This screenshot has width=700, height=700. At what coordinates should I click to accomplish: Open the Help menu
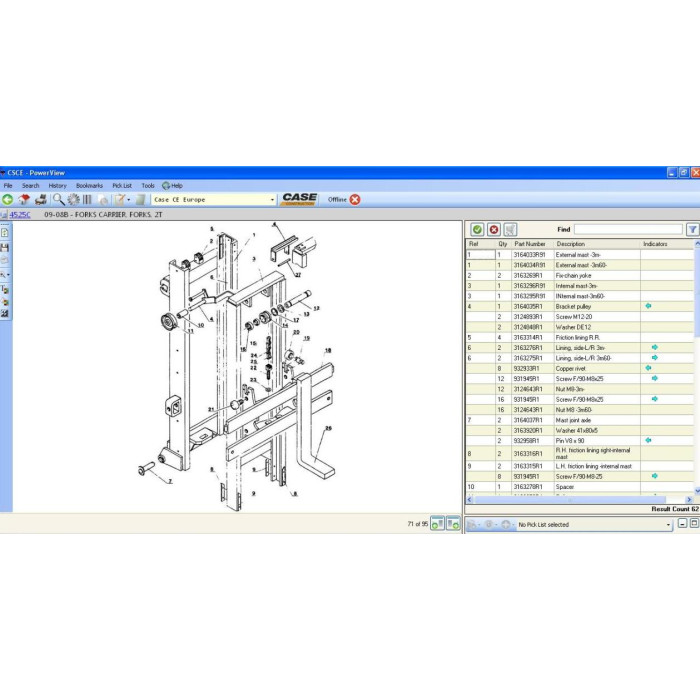tap(173, 186)
